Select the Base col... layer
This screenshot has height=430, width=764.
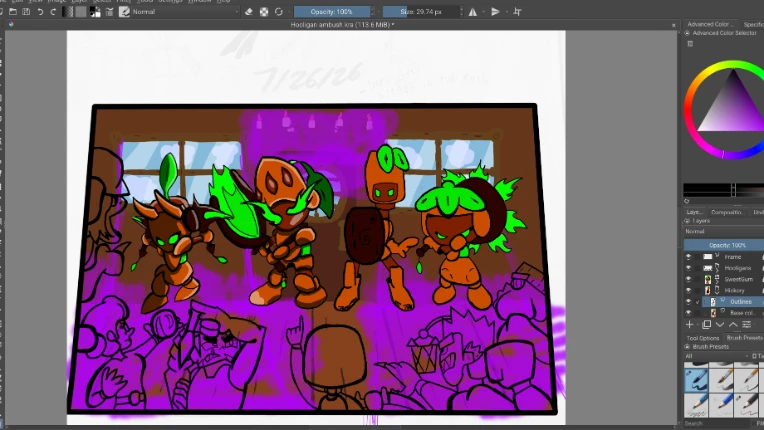pos(742,313)
